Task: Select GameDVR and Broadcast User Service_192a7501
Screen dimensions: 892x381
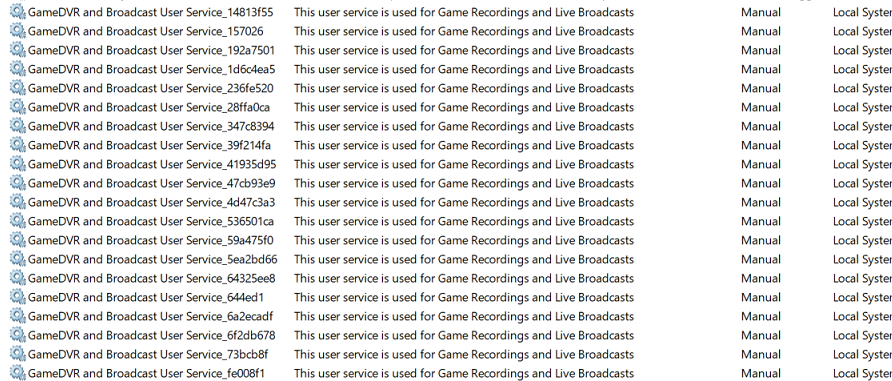Action: click(x=151, y=50)
